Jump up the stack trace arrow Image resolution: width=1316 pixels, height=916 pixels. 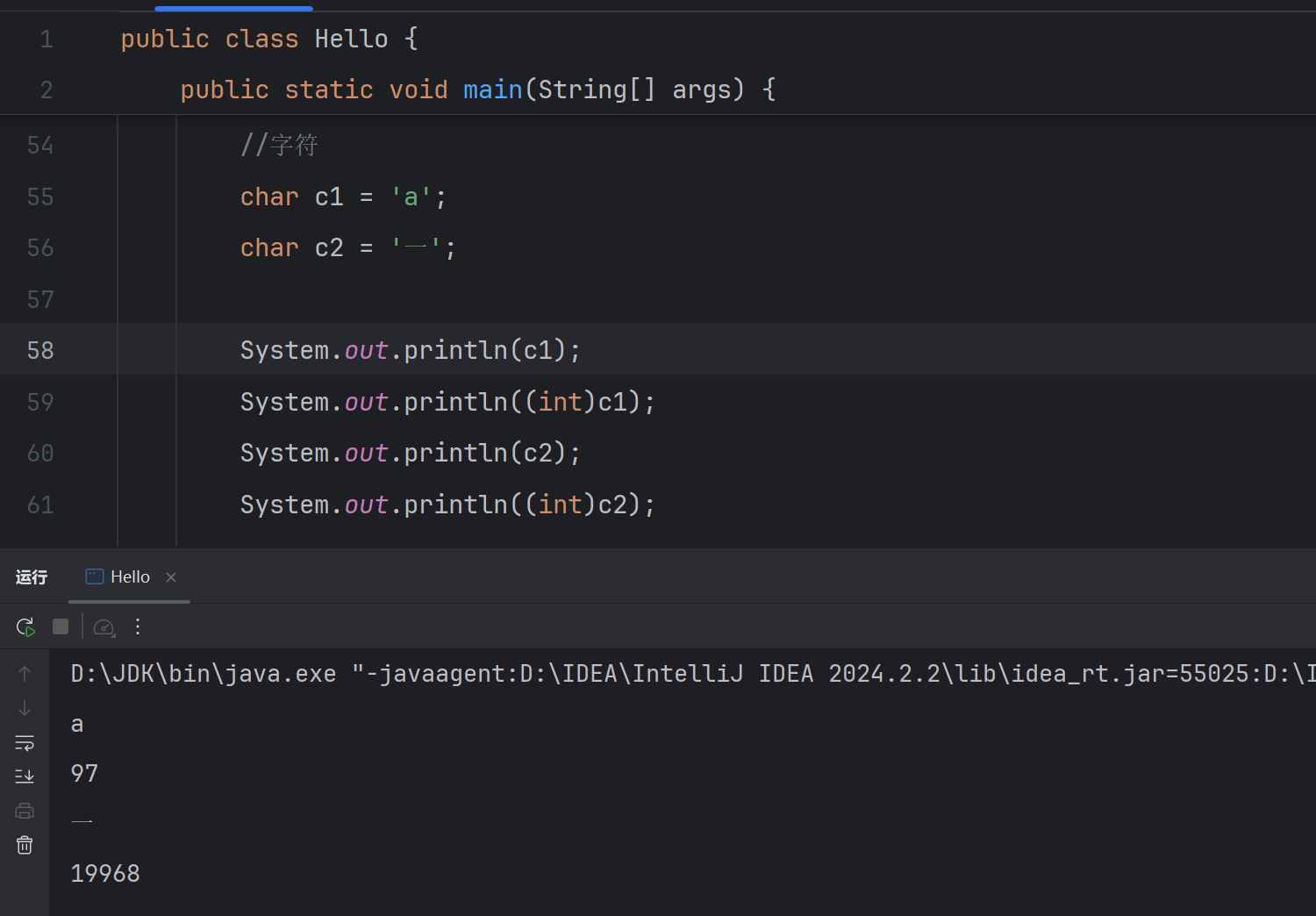click(x=25, y=673)
